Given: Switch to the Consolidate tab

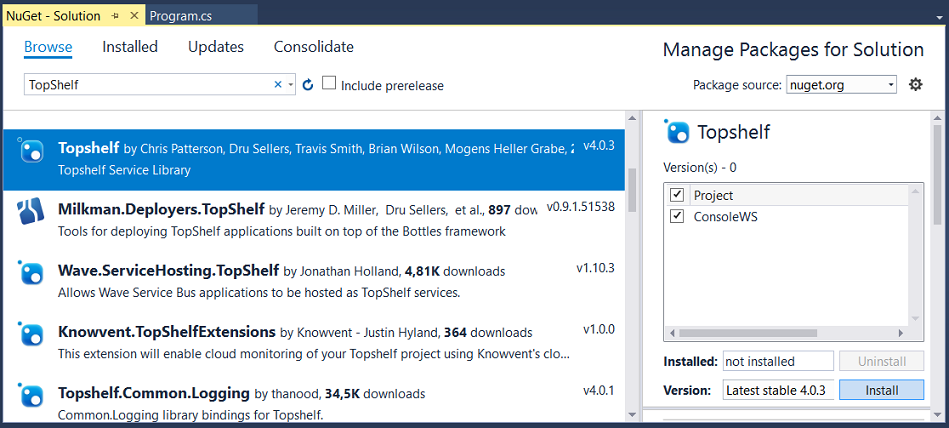Looking at the screenshot, I should point(314,47).
